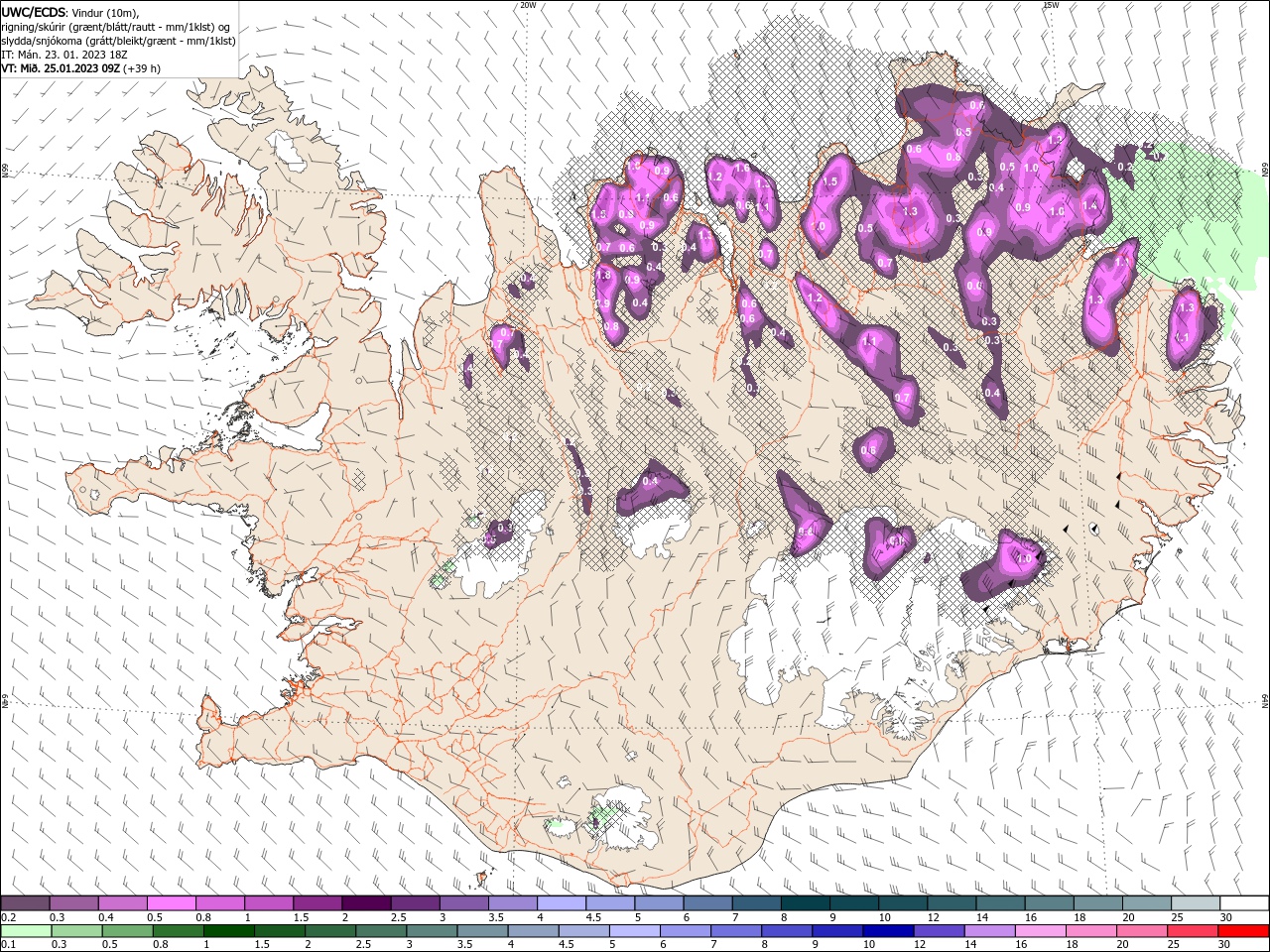The height and width of the screenshot is (952, 1270).
Task: Click the light purple 14–16 bottom-row swatch
Action: coord(989,931)
